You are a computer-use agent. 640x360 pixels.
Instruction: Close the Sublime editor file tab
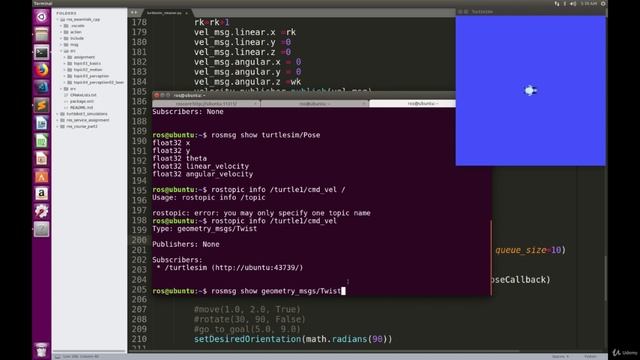(187, 13)
